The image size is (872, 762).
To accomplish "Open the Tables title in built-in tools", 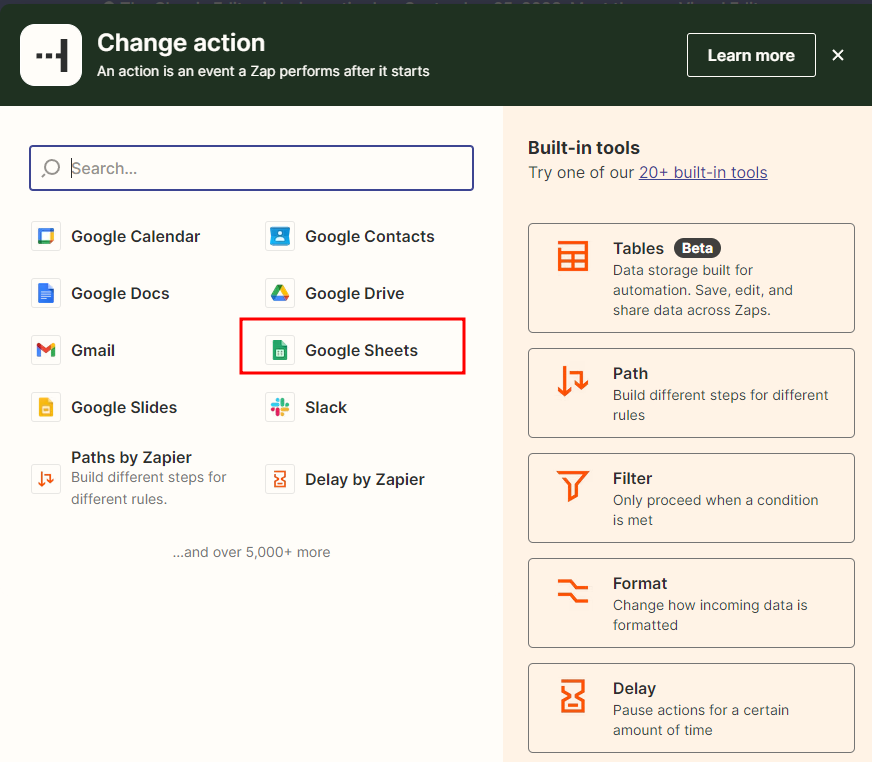I will 638,248.
